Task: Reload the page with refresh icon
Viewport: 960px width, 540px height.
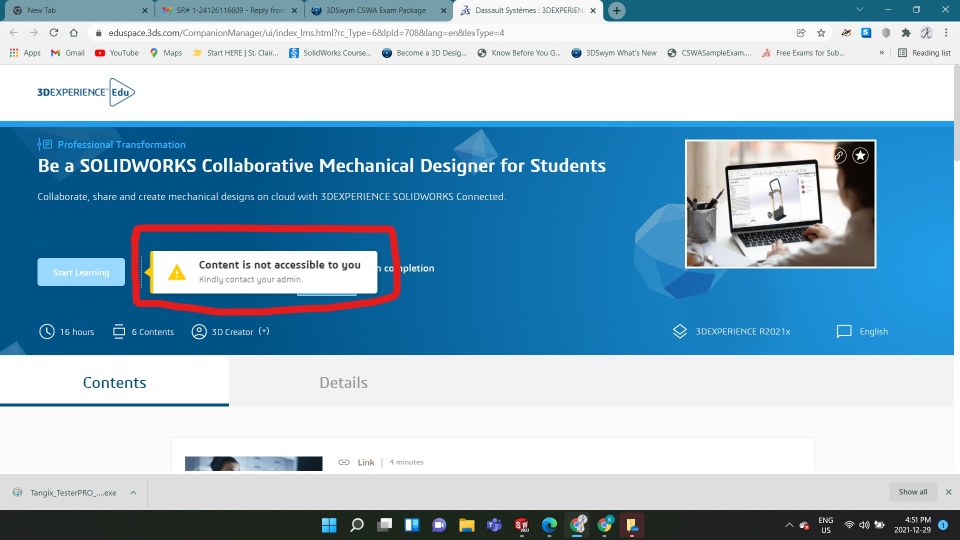Action: [x=54, y=32]
